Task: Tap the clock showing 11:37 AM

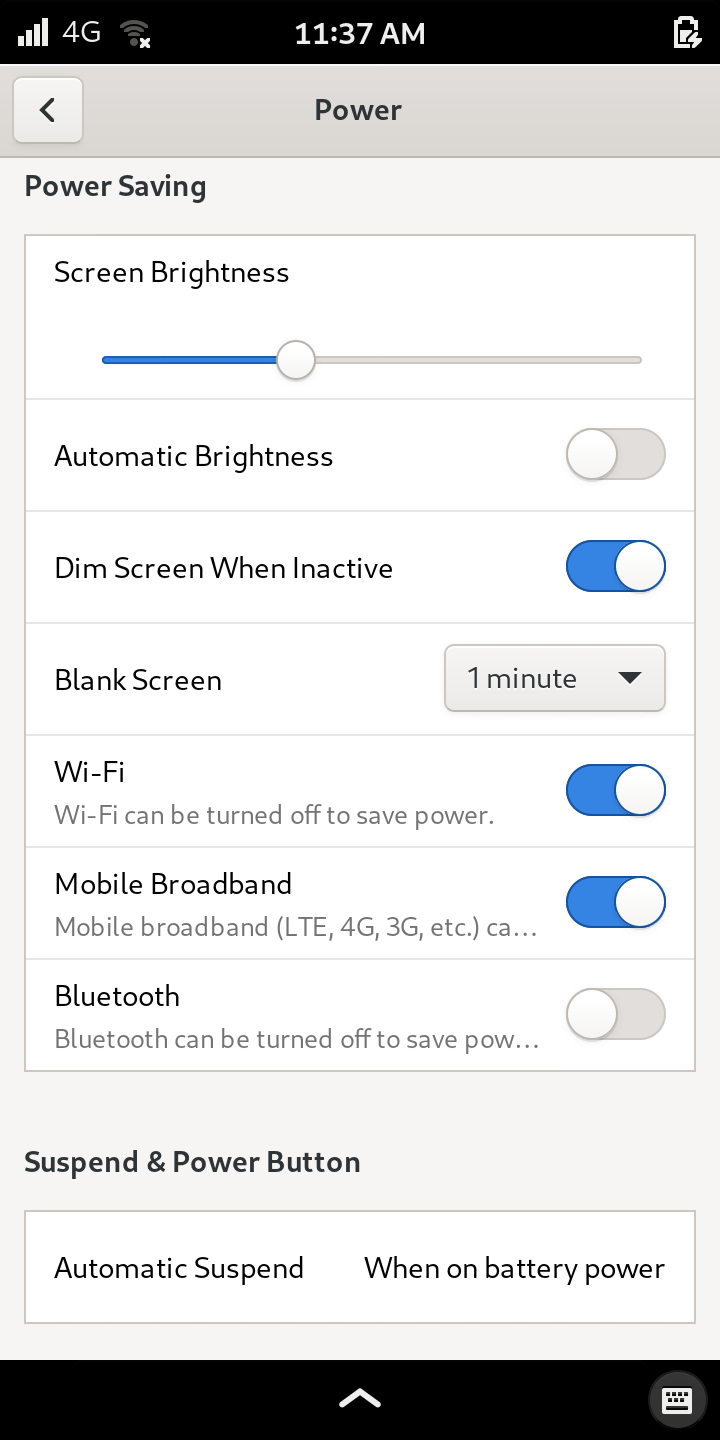Action: point(360,34)
